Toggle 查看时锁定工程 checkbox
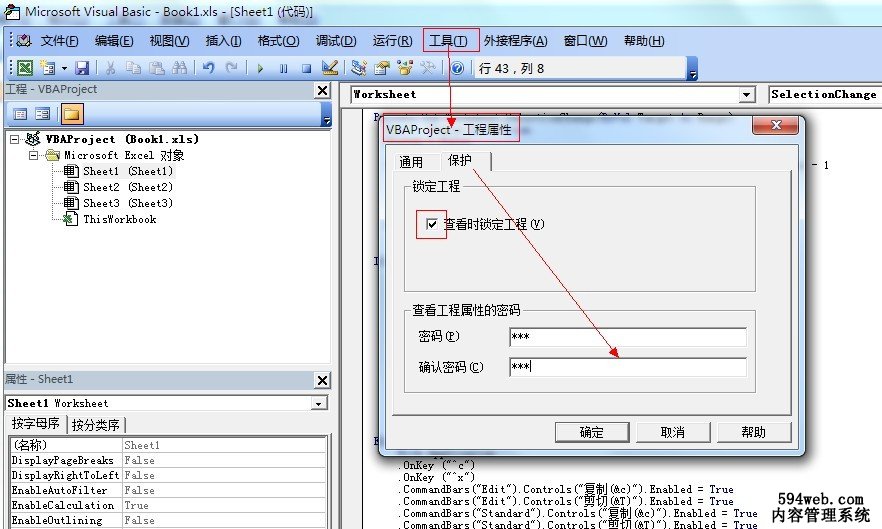Screen dimensions: 882x529 (x=431, y=224)
